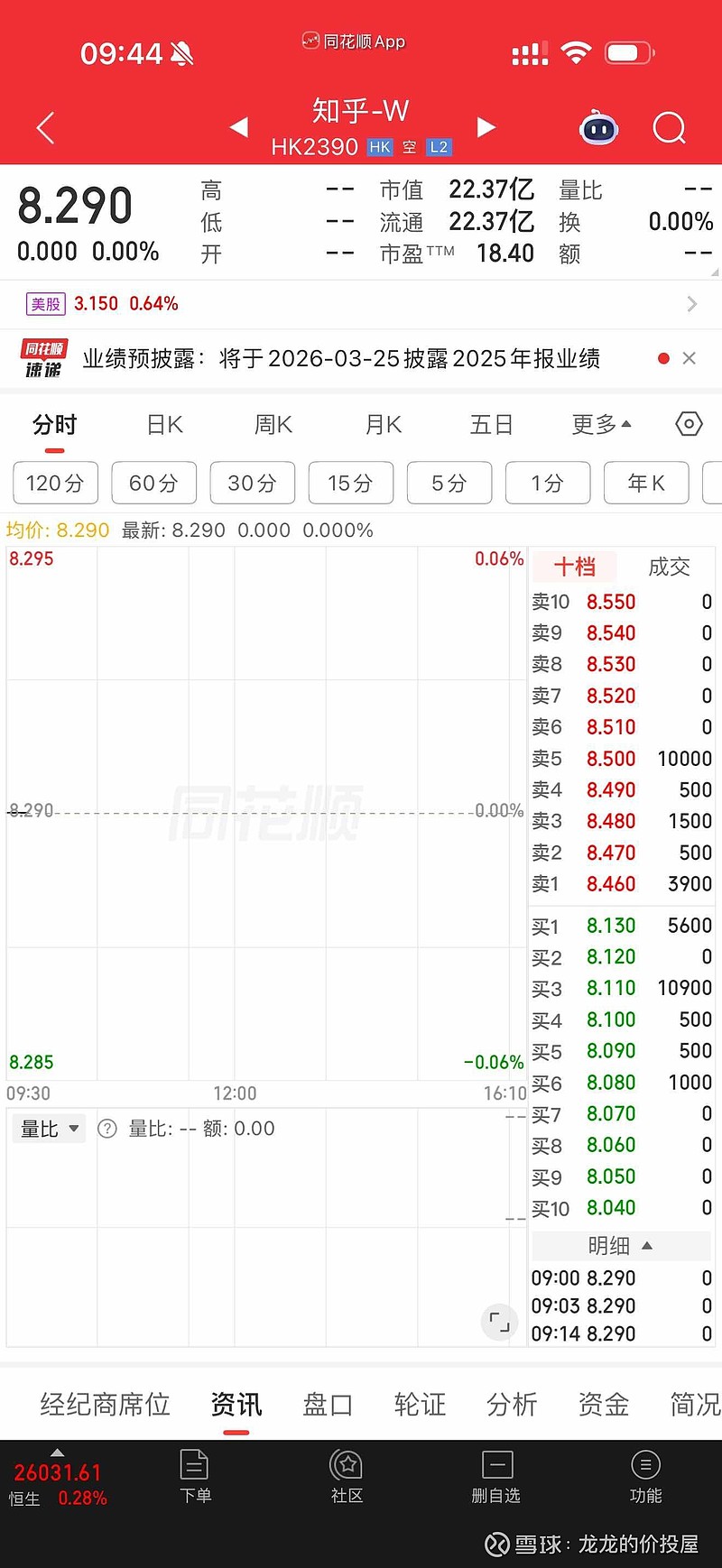
Task: Open US stock quote row chevron
Action: coord(692,304)
